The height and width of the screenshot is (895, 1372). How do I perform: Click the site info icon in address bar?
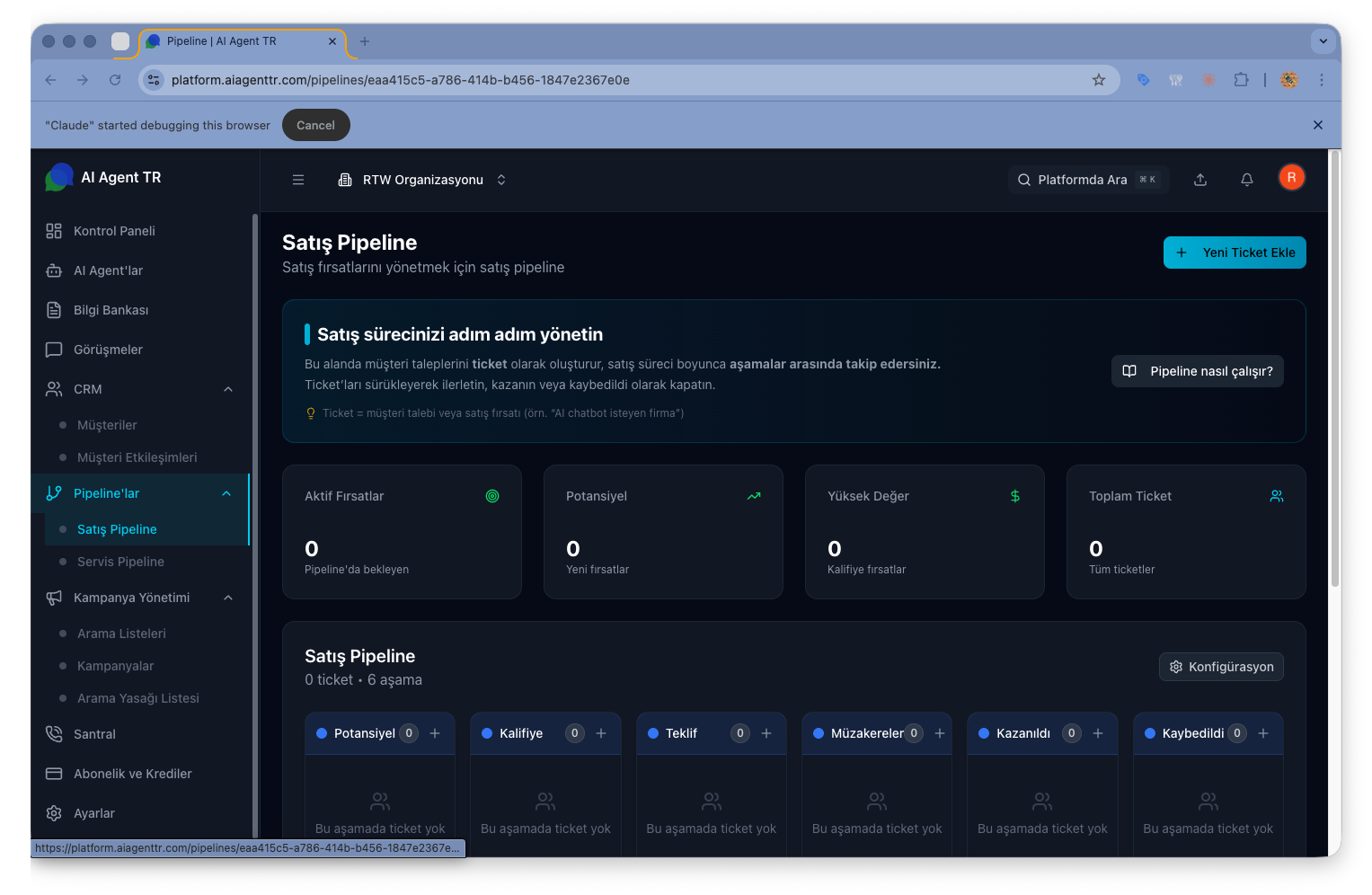tap(154, 80)
